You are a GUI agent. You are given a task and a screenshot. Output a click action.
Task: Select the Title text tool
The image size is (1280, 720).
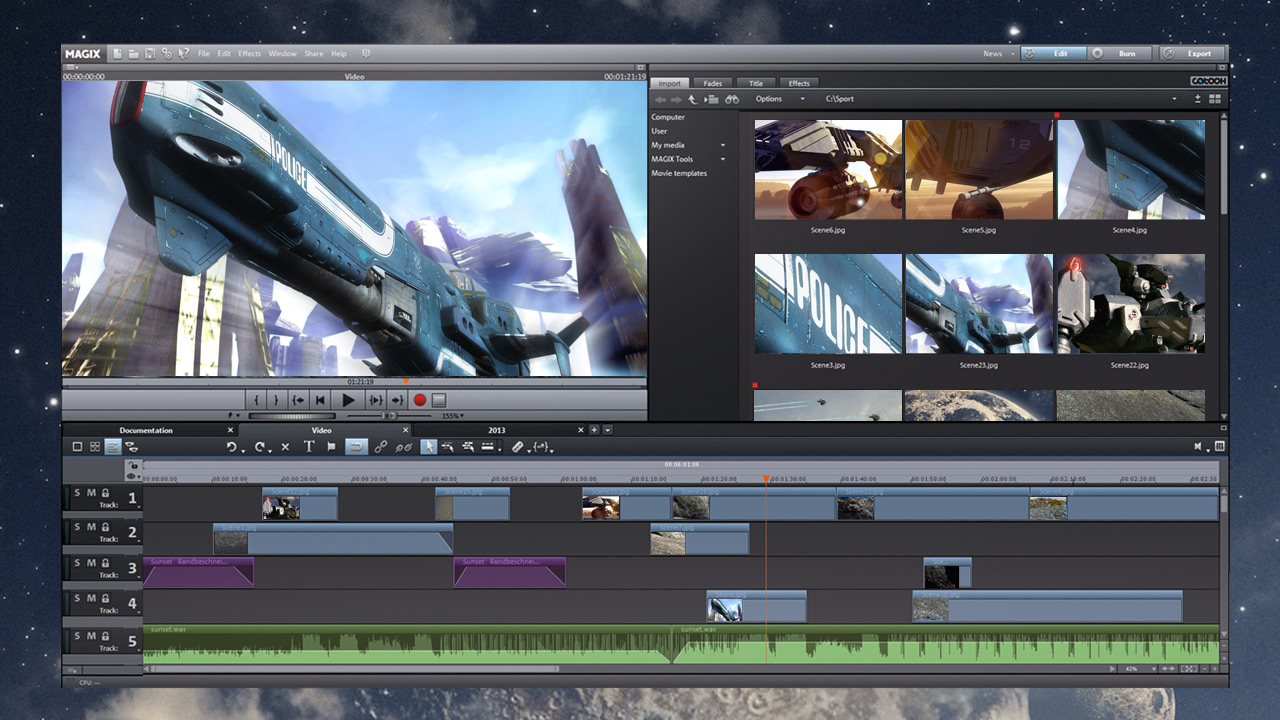pyautogui.click(x=311, y=446)
